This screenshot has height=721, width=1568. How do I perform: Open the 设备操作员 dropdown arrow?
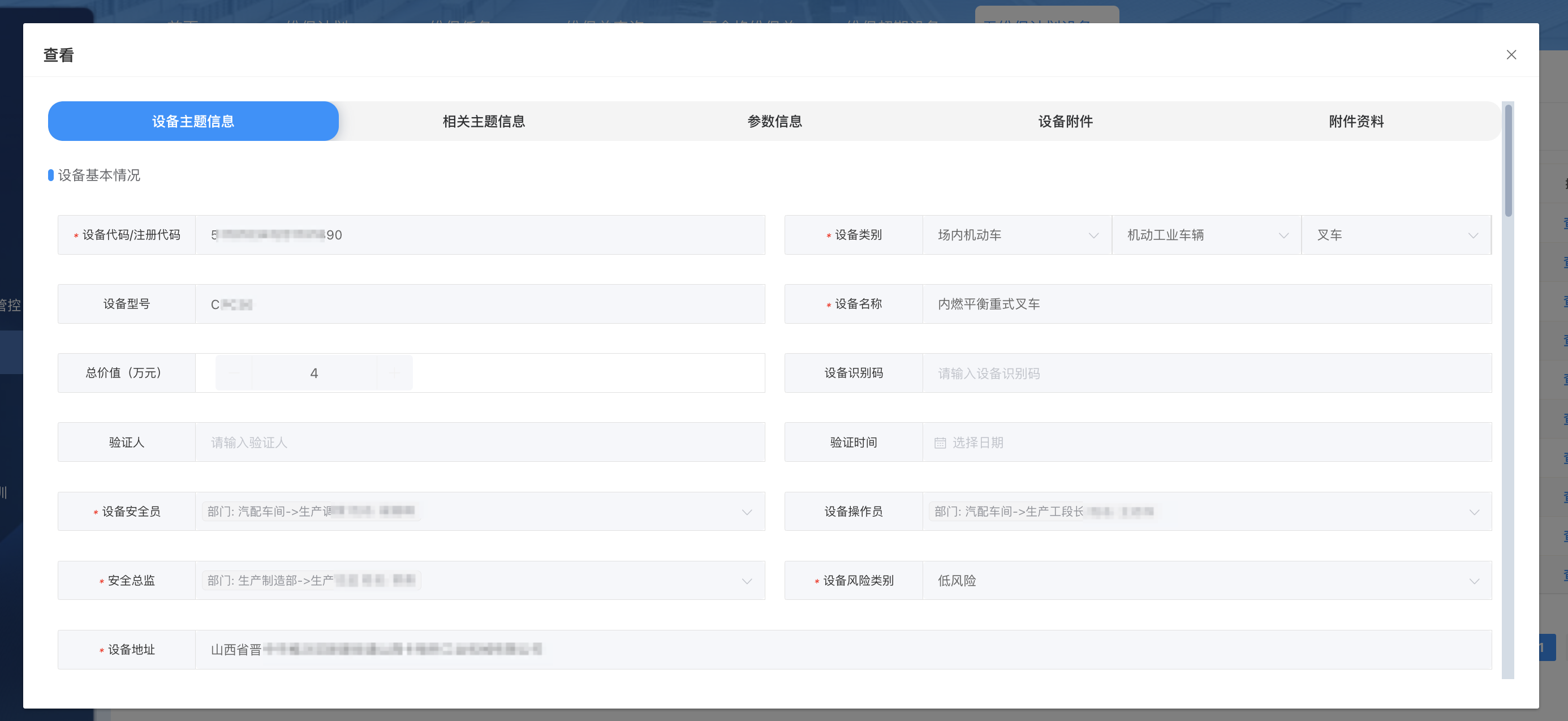point(1474,512)
